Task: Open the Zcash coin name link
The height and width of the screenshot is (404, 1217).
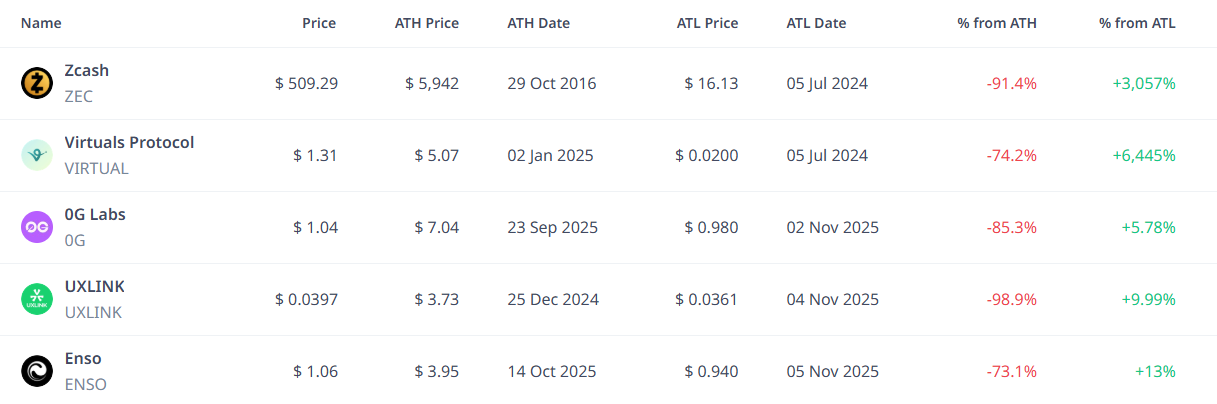Action: [x=87, y=71]
